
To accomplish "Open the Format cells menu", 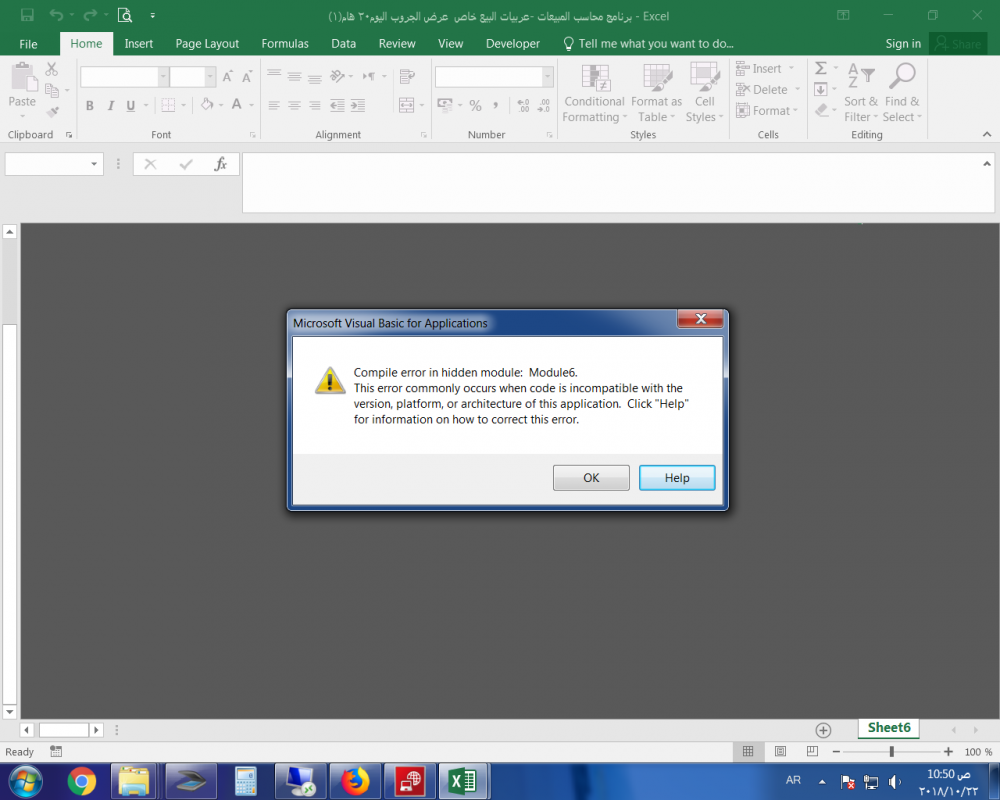I will (x=767, y=111).
